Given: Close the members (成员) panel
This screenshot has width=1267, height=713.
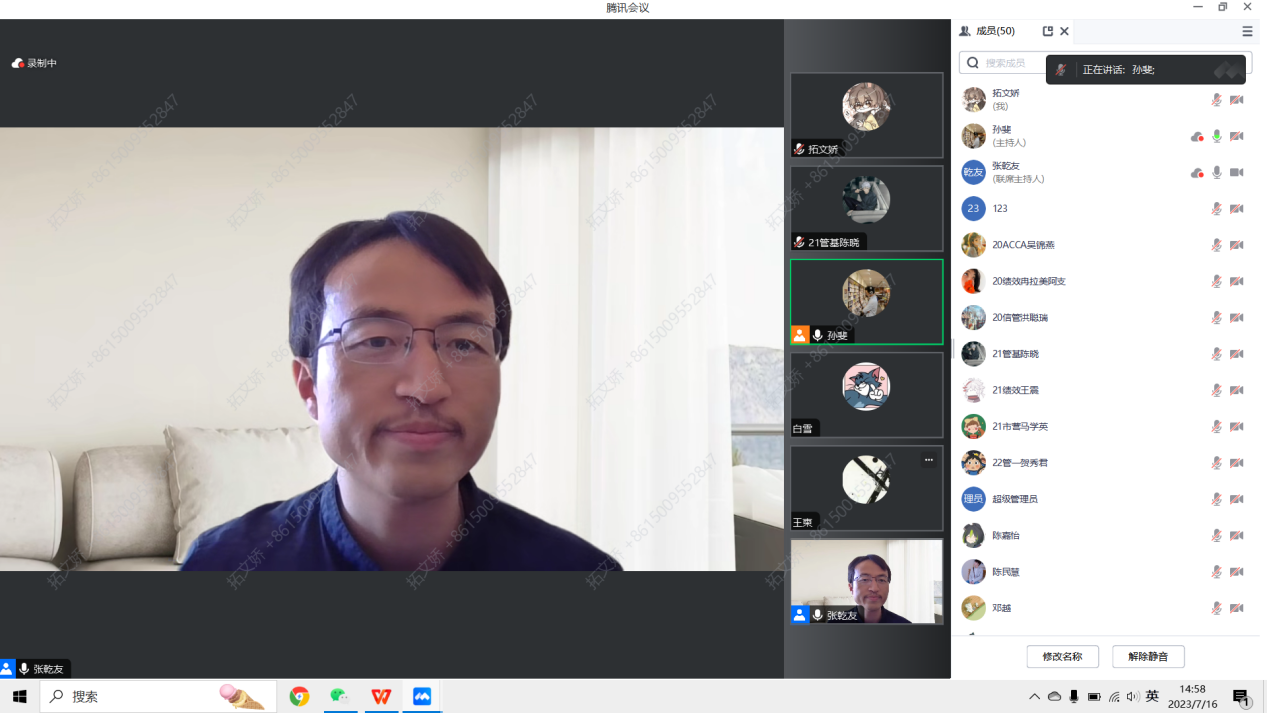Looking at the screenshot, I should coord(1064,31).
